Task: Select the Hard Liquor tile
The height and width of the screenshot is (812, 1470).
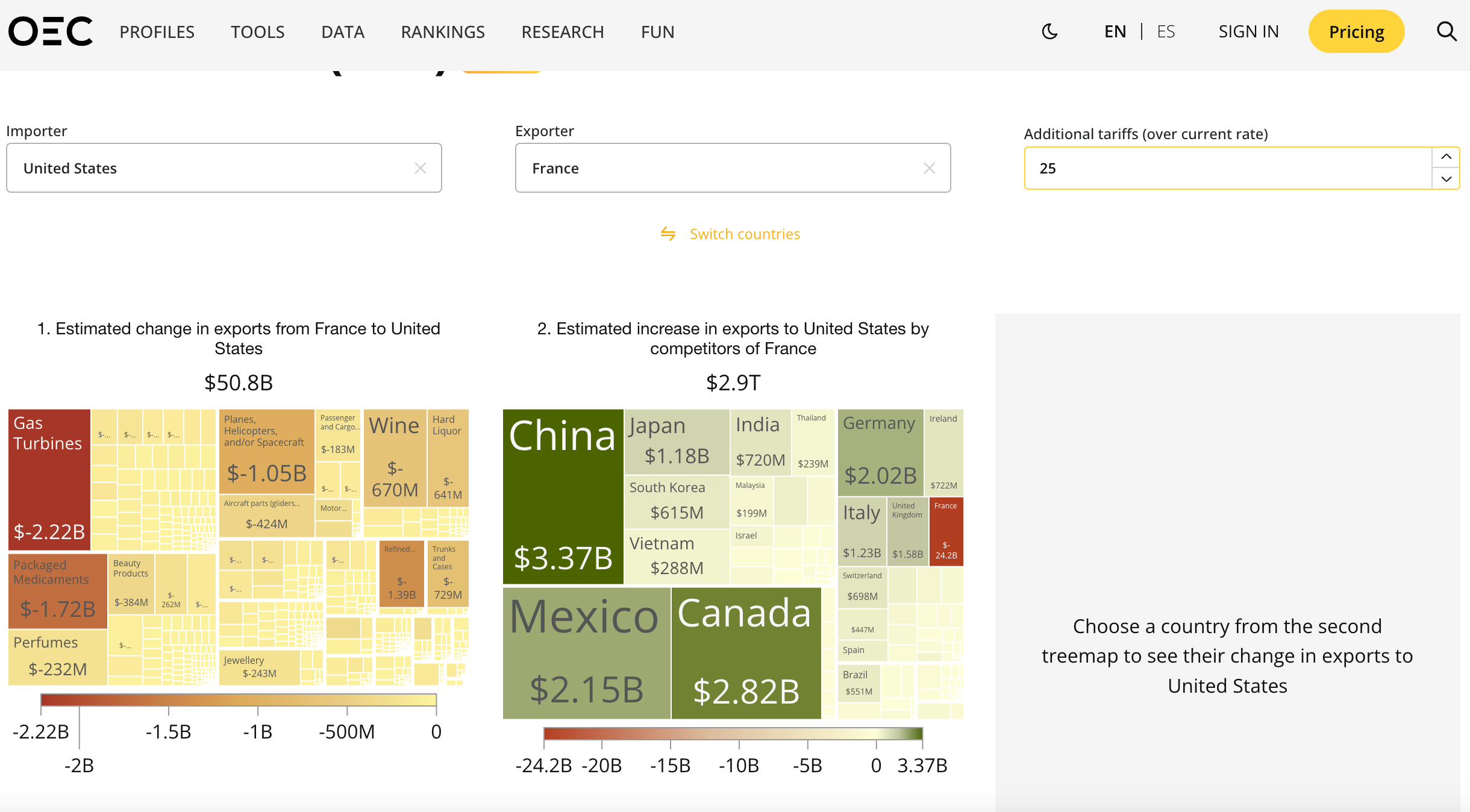Action: click(448, 458)
